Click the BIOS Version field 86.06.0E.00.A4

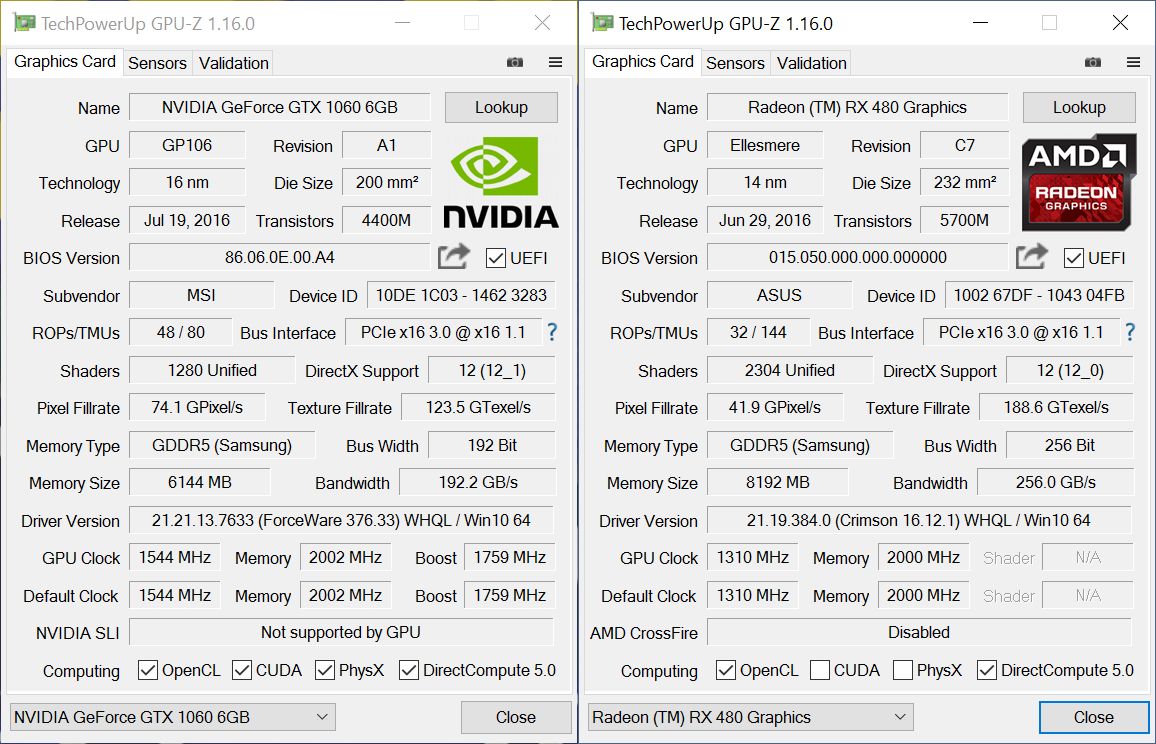pyautogui.click(x=279, y=257)
